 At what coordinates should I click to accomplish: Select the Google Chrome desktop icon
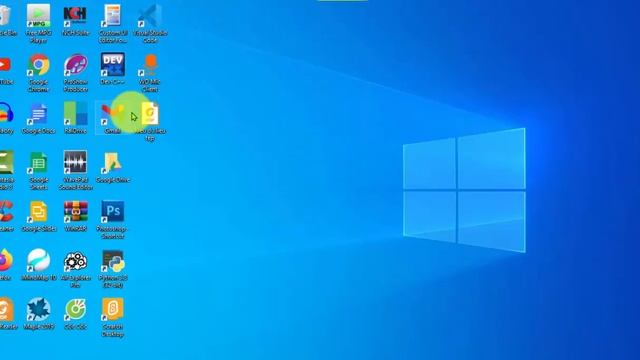point(38,65)
